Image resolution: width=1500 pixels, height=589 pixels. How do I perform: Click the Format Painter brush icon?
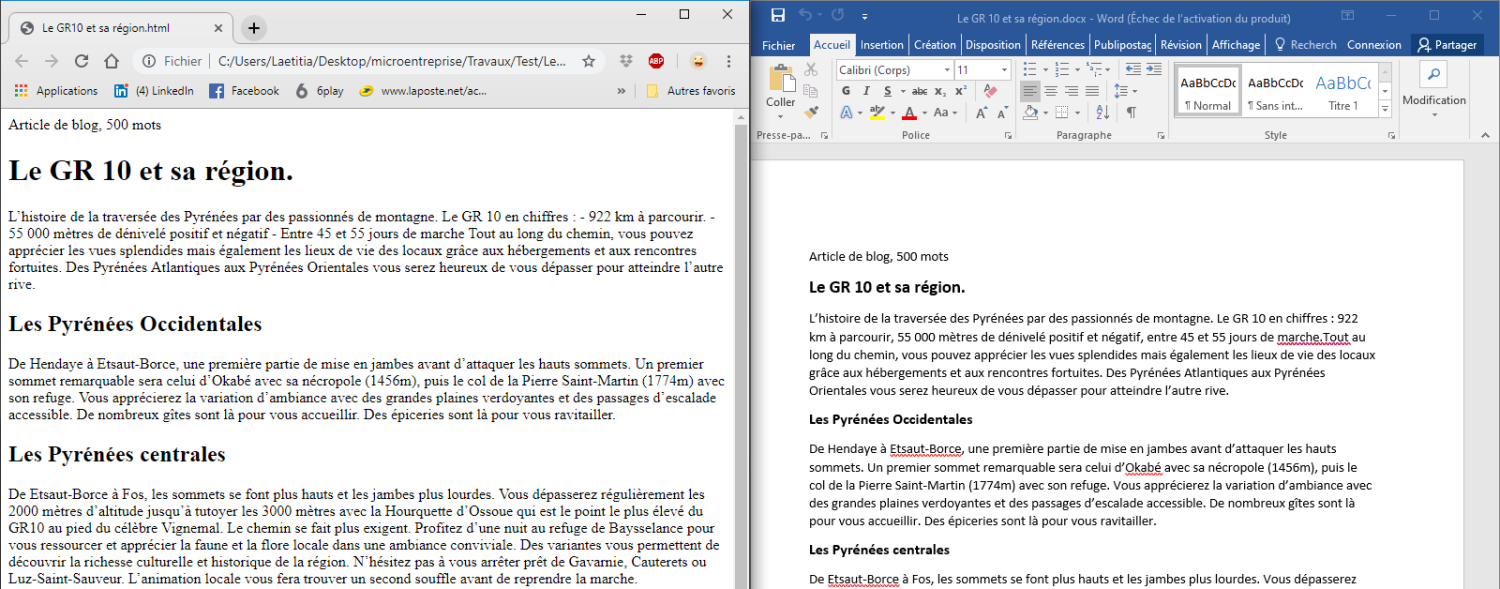point(811,112)
